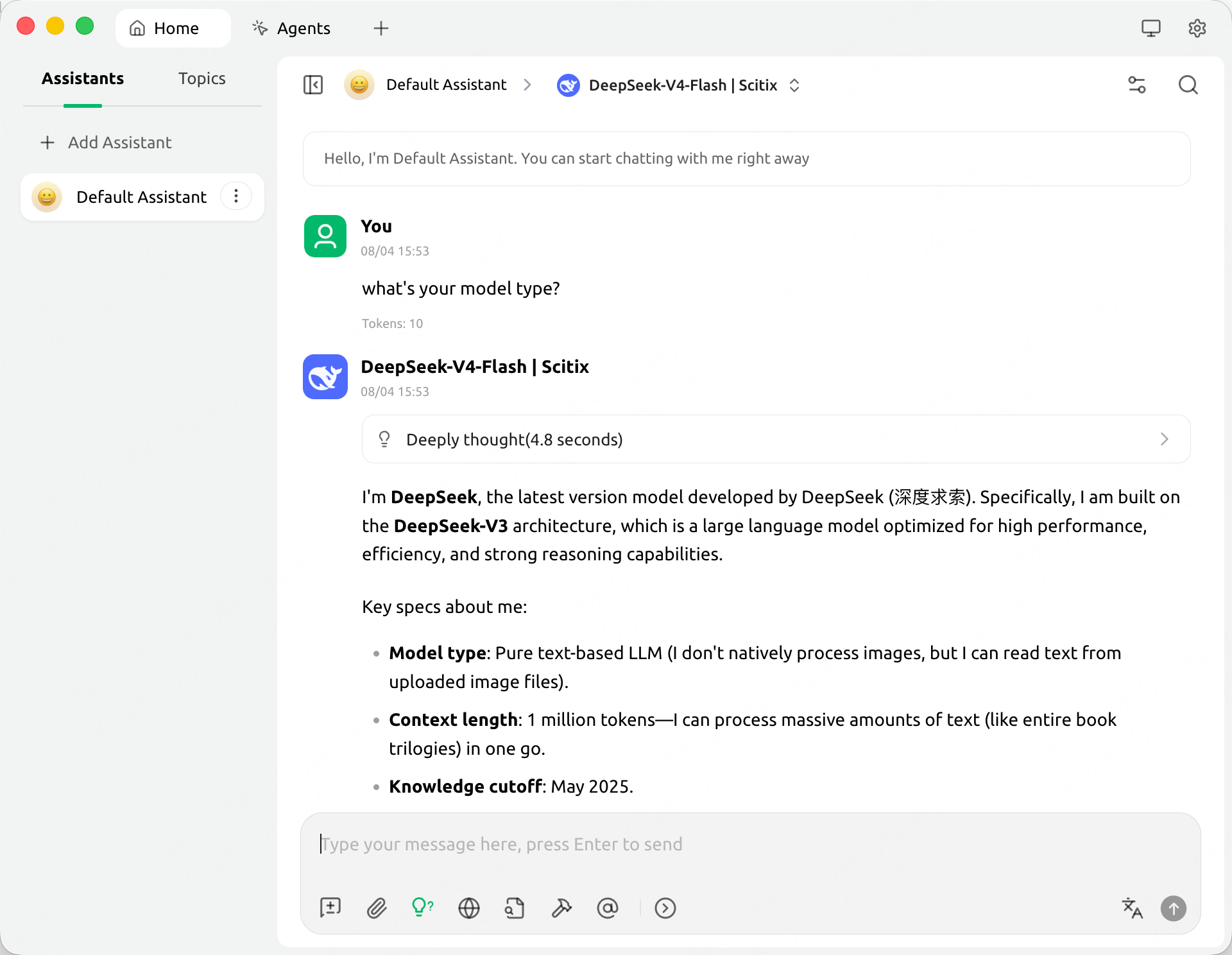The height and width of the screenshot is (955, 1232).
Task: Click the DeepSeek-V4-Flash | Scitix reply sender name
Action: click(x=475, y=366)
